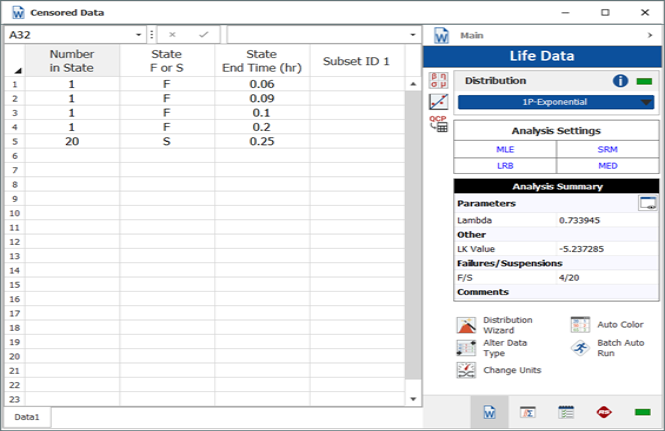The height and width of the screenshot is (431, 665).
Task: Click the State End Time column header
Action: (x=262, y=61)
